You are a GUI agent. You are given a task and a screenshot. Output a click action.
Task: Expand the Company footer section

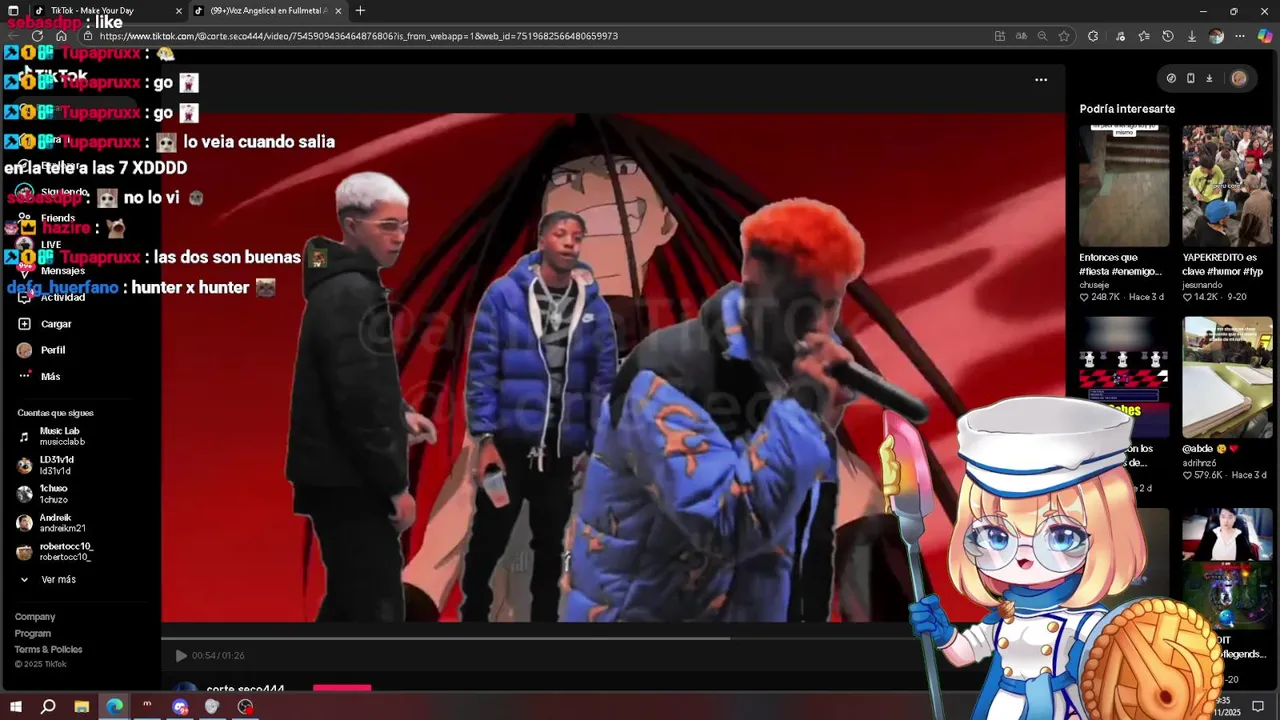pyautogui.click(x=35, y=617)
